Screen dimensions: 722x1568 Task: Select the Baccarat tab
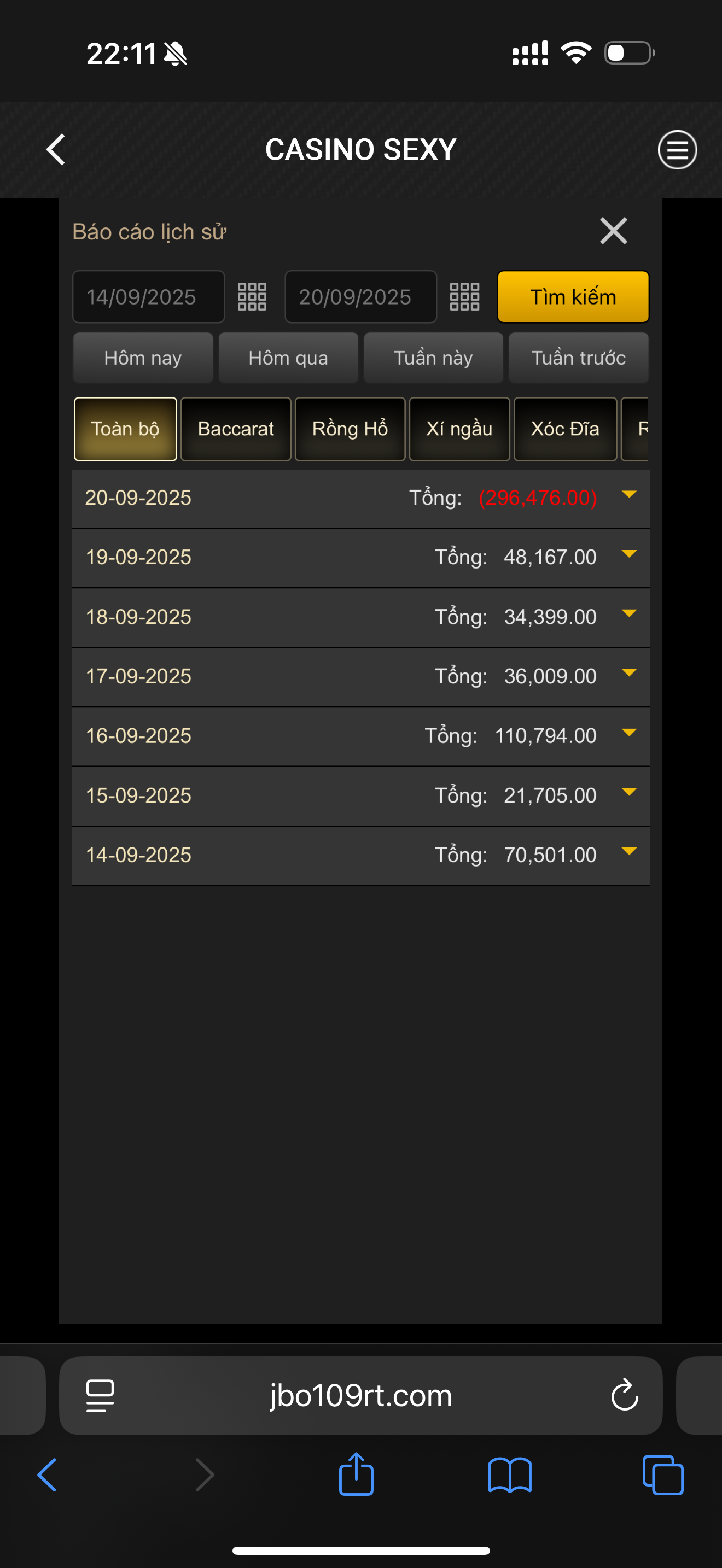(236, 429)
